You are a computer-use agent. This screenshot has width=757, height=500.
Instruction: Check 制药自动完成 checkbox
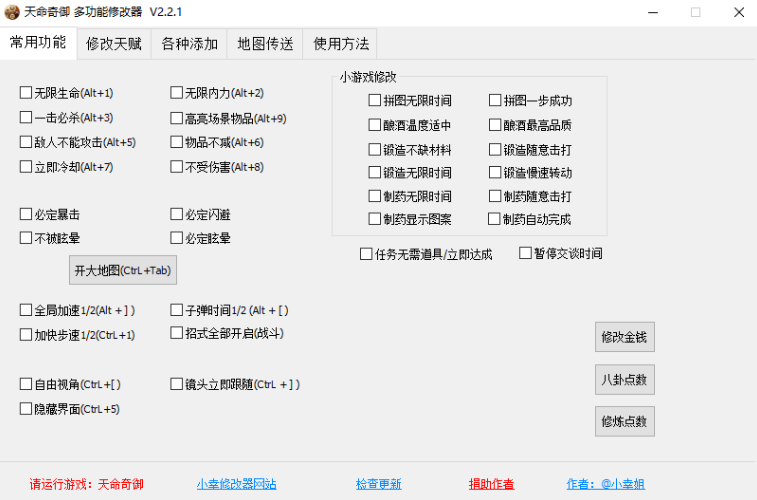click(494, 219)
